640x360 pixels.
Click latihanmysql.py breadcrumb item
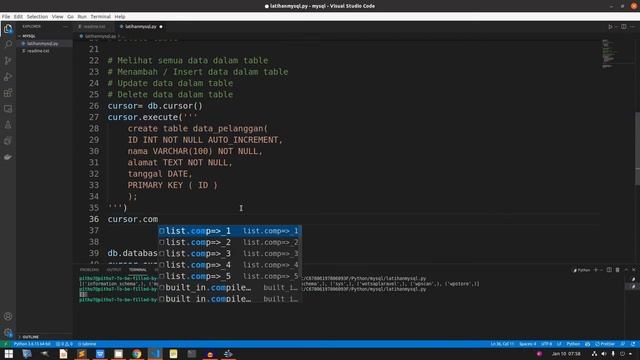[x=99, y=36]
